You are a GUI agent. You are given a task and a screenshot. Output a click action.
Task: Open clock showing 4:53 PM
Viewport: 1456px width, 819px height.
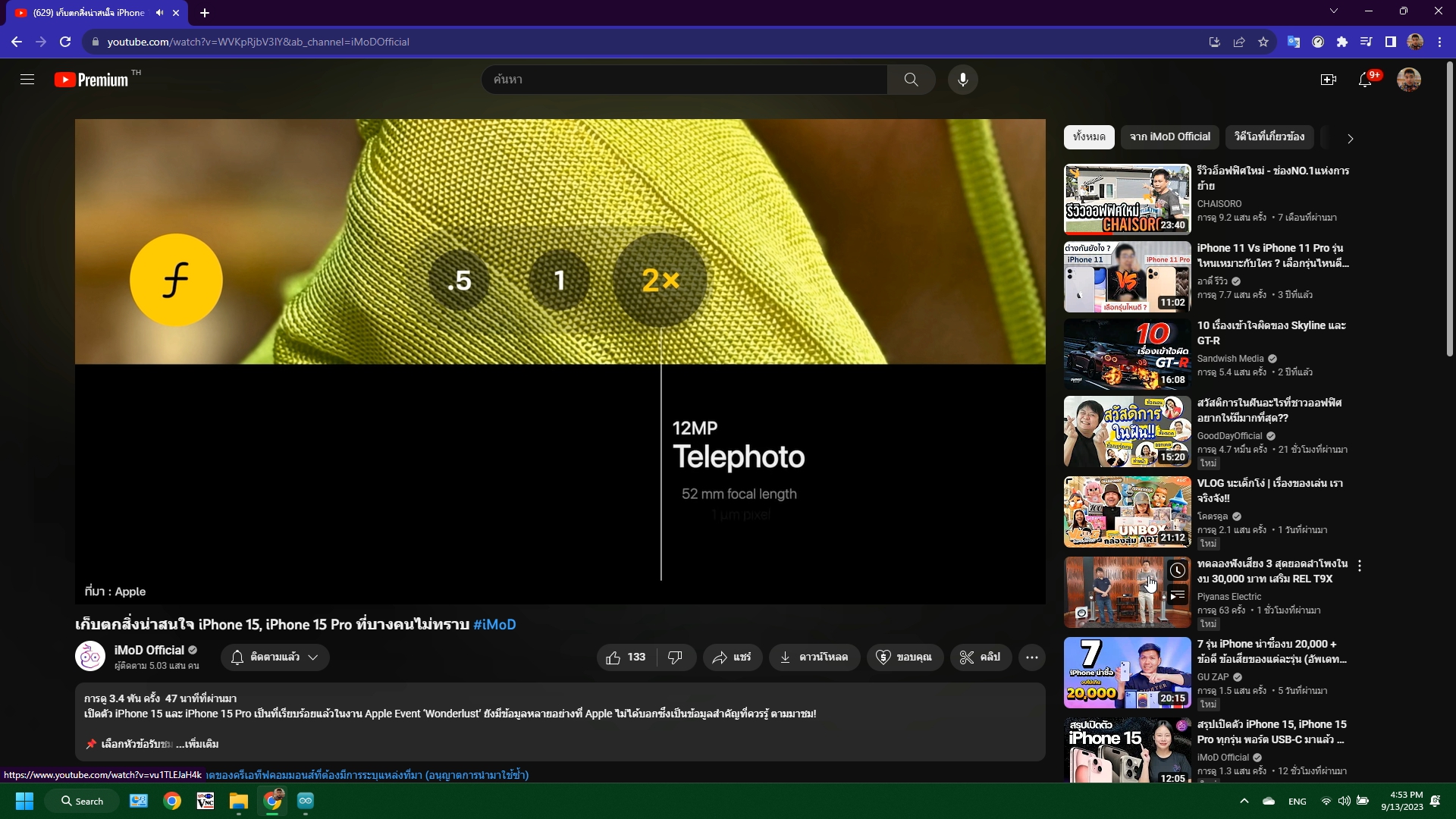coord(1401,801)
